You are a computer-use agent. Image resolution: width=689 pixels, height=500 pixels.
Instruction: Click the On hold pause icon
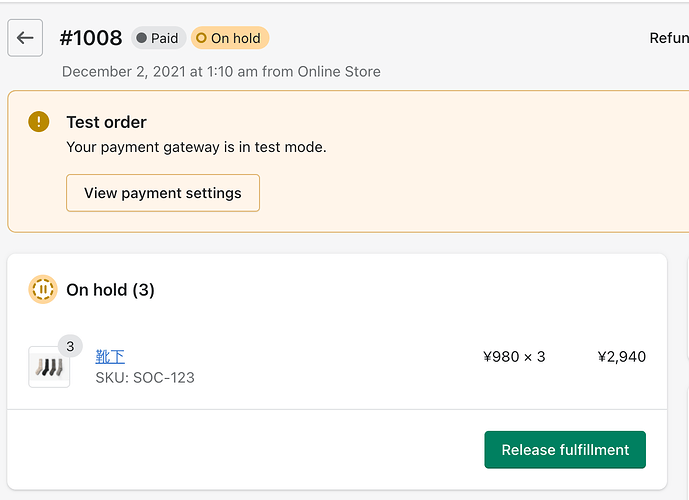[42, 290]
